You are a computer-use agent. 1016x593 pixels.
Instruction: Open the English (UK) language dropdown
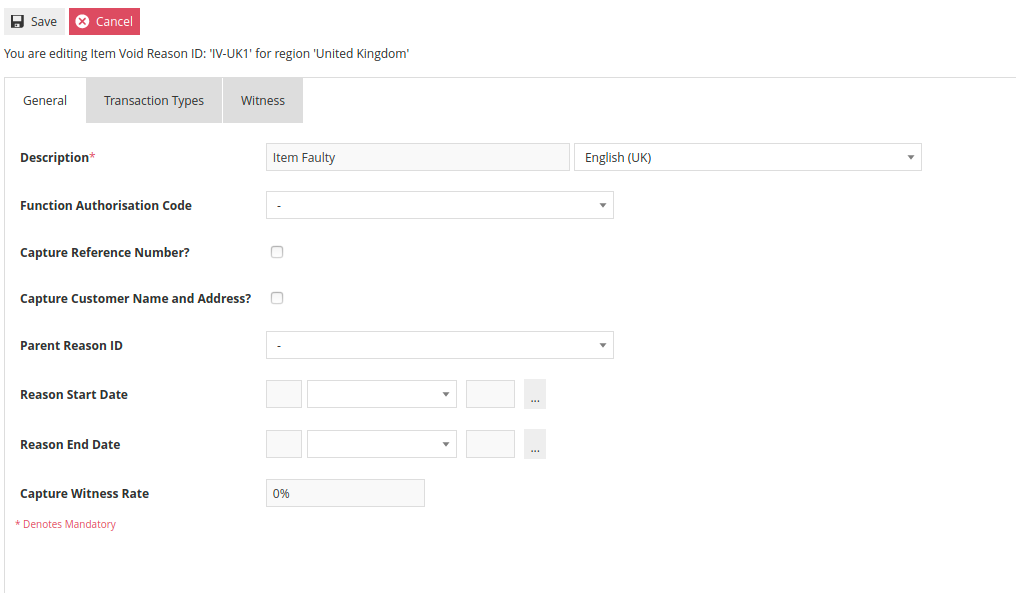point(748,157)
